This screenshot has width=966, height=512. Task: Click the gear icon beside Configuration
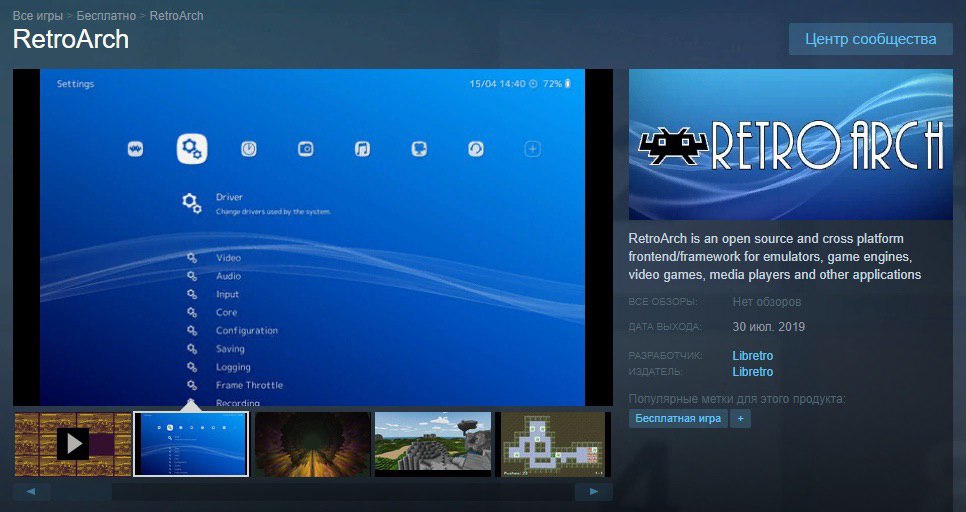192,331
